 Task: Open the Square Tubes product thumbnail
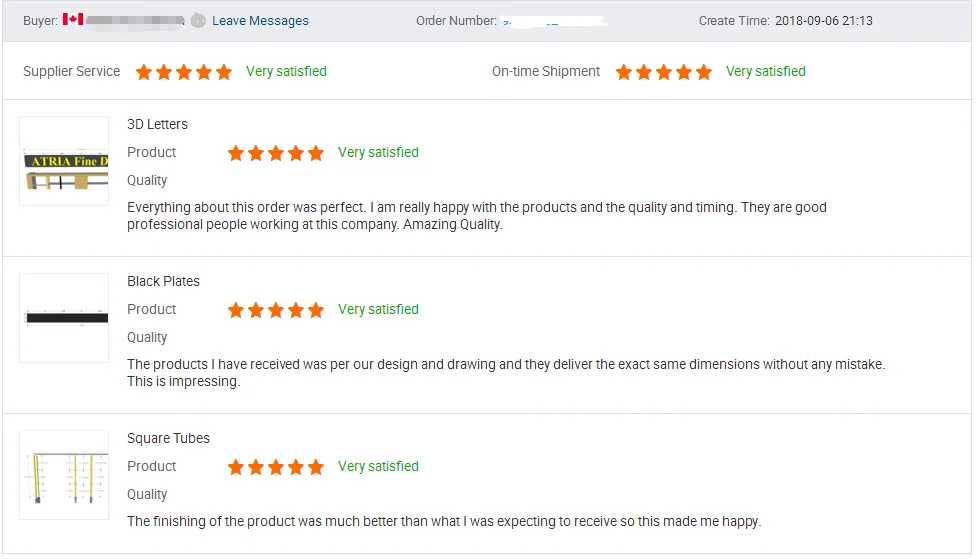point(64,475)
